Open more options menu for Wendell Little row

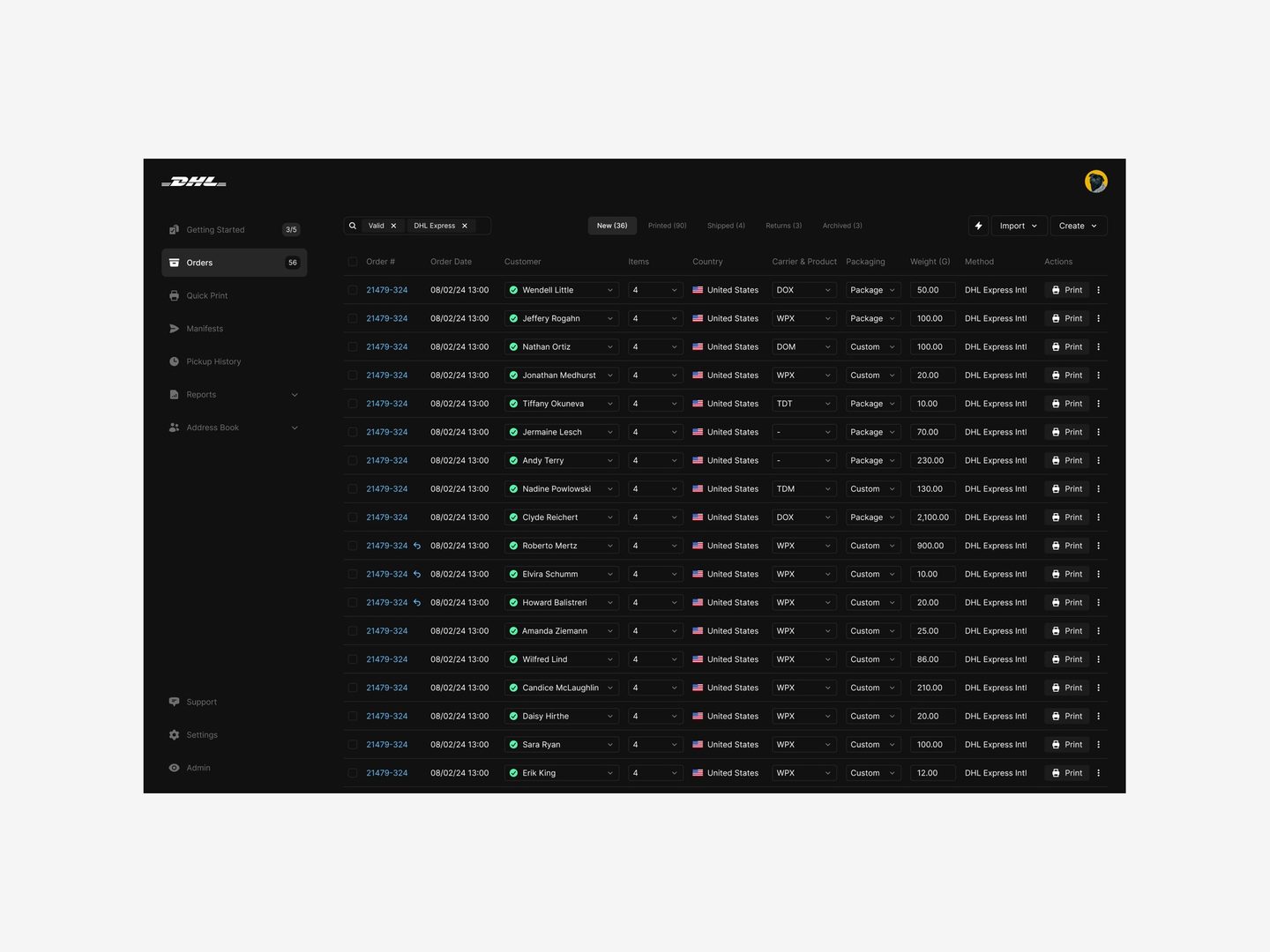(x=1098, y=290)
